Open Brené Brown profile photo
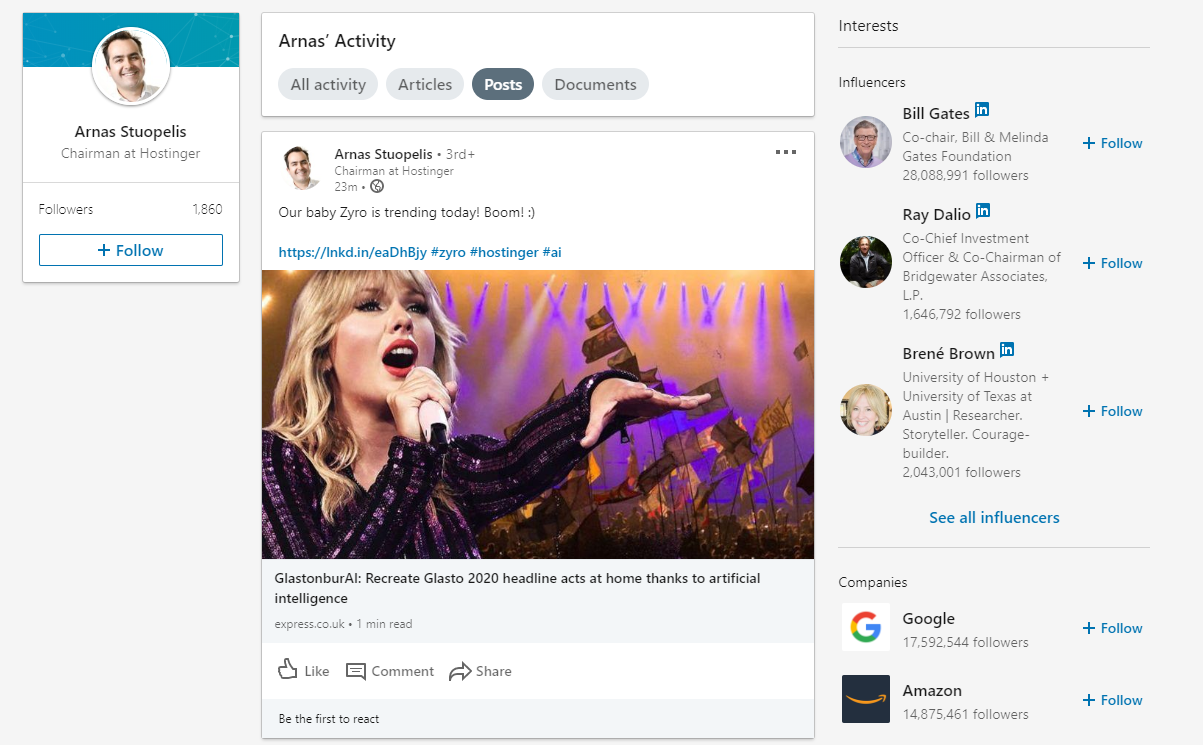This screenshot has height=745, width=1203. 866,410
